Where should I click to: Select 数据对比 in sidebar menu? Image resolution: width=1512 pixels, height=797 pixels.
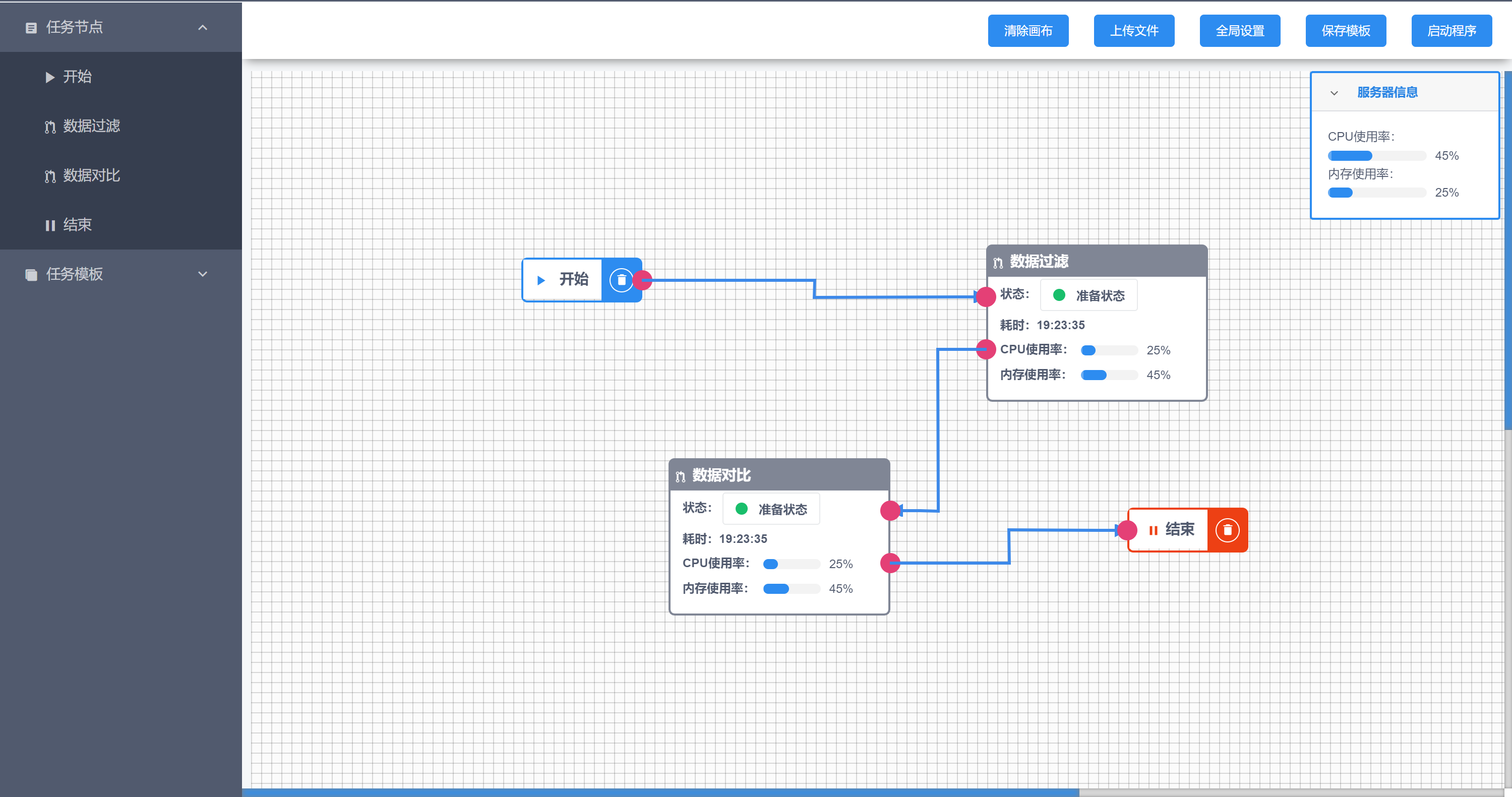pyautogui.click(x=91, y=175)
